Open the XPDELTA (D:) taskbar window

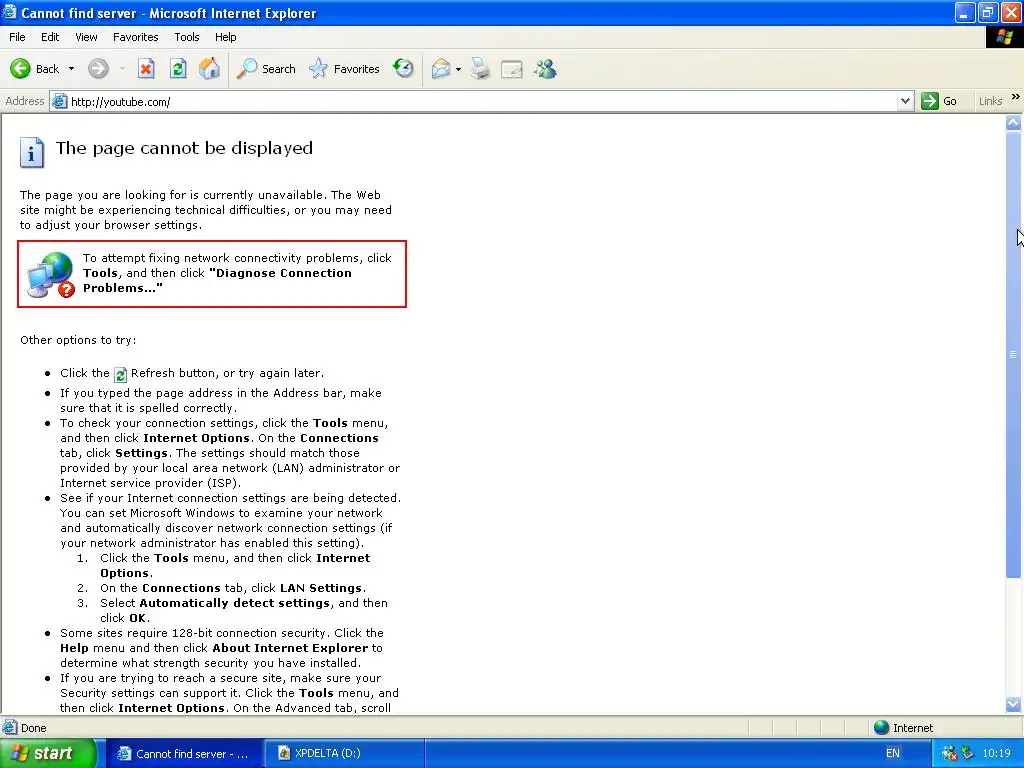click(x=346, y=754)
